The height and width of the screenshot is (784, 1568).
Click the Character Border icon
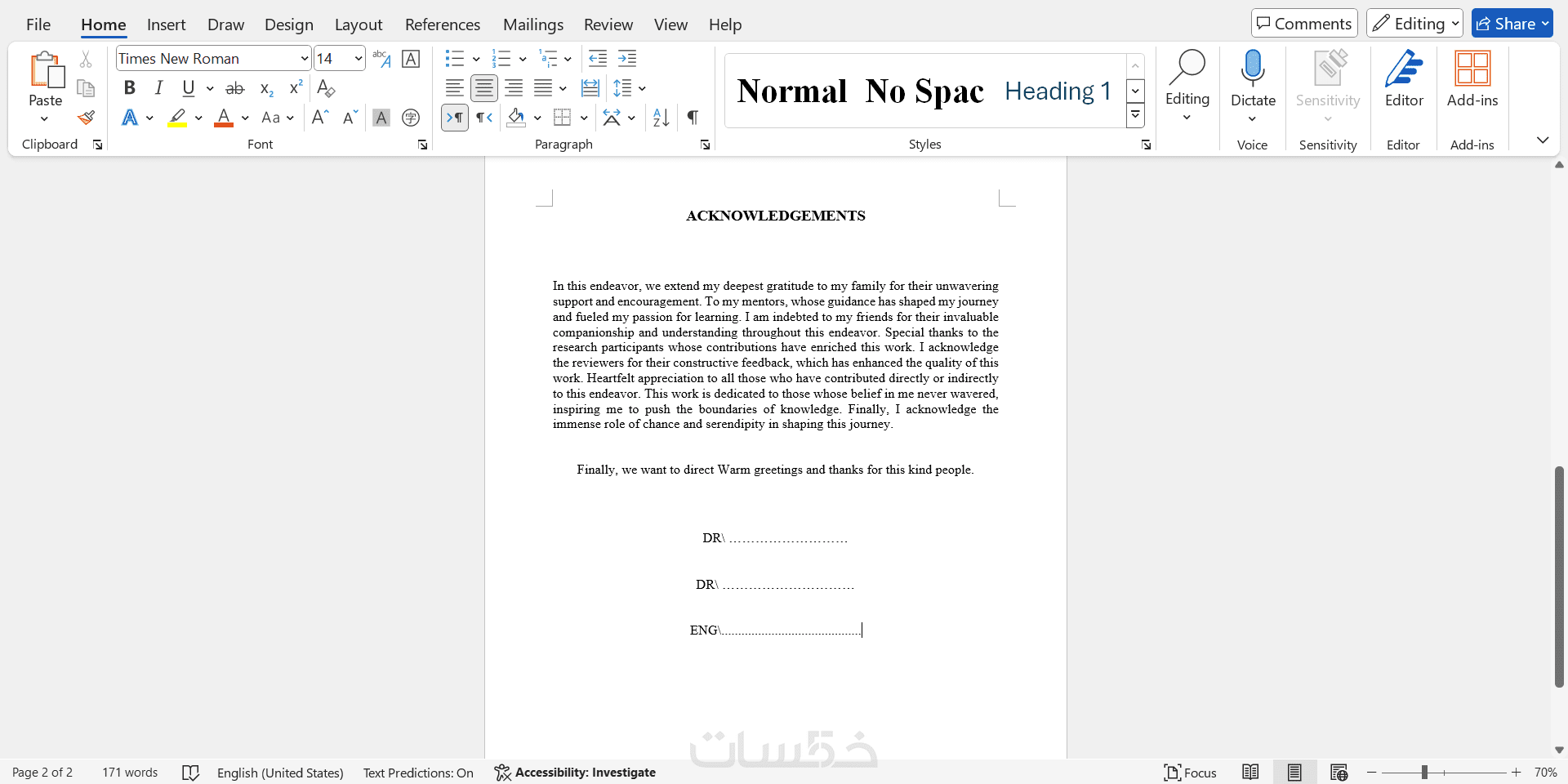click(412, 59)
